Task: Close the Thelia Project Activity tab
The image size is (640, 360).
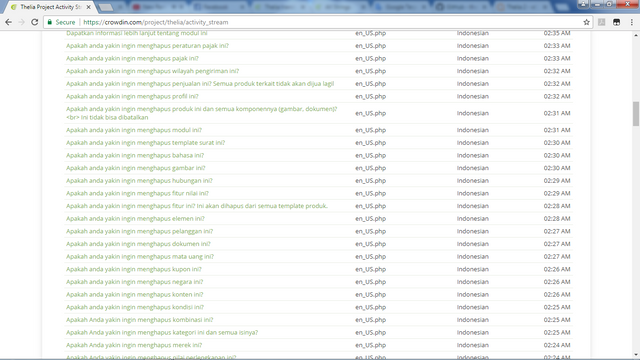Action: click(x=89, y=7)
